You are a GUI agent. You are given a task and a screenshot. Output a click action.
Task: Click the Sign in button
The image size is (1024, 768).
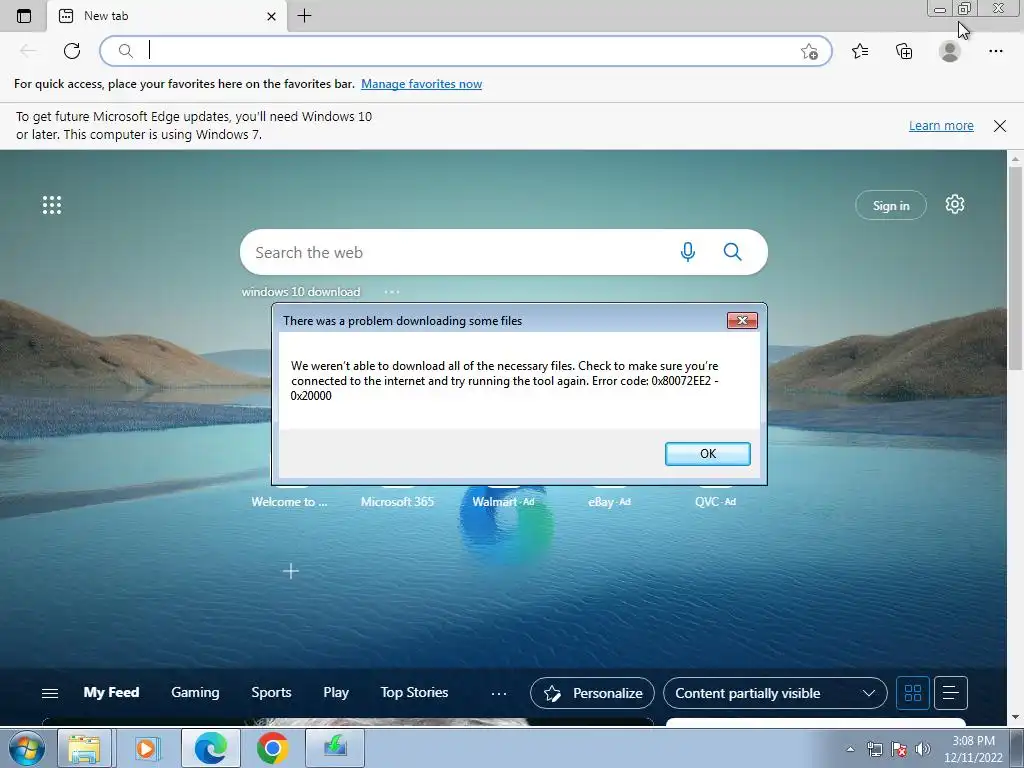[x=891, y=206]
